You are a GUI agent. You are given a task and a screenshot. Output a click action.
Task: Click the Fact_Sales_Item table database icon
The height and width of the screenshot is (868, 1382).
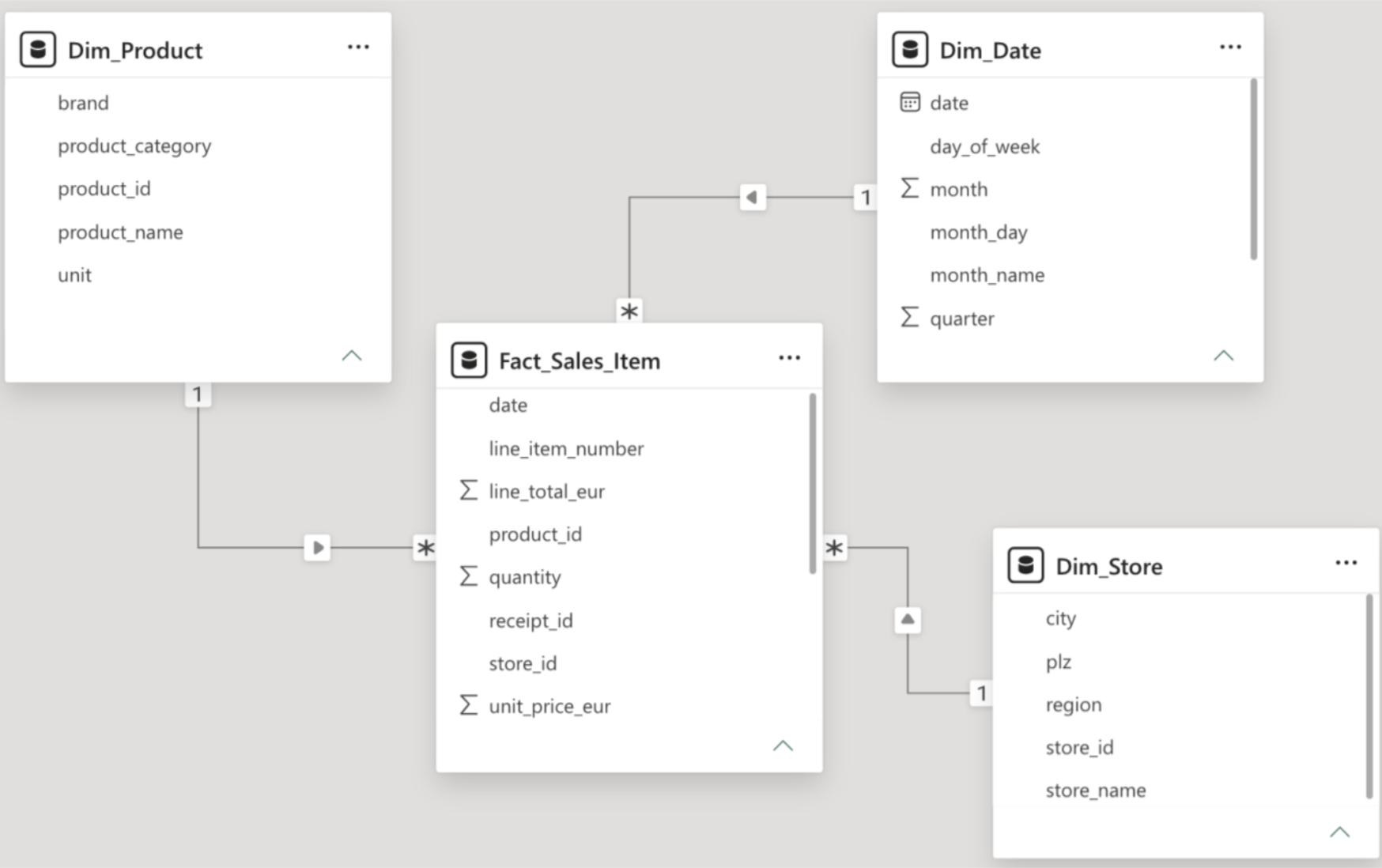(x=469, y=360)
